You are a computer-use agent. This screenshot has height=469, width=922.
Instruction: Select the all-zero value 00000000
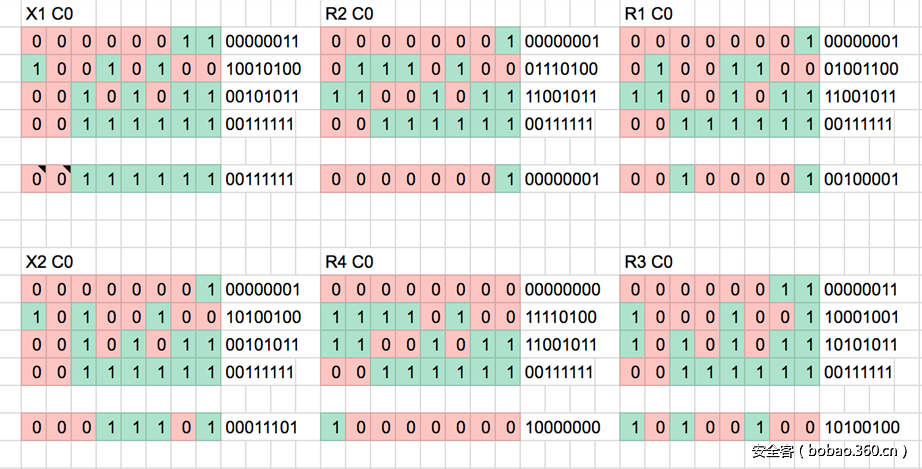(x=561, y=289)
